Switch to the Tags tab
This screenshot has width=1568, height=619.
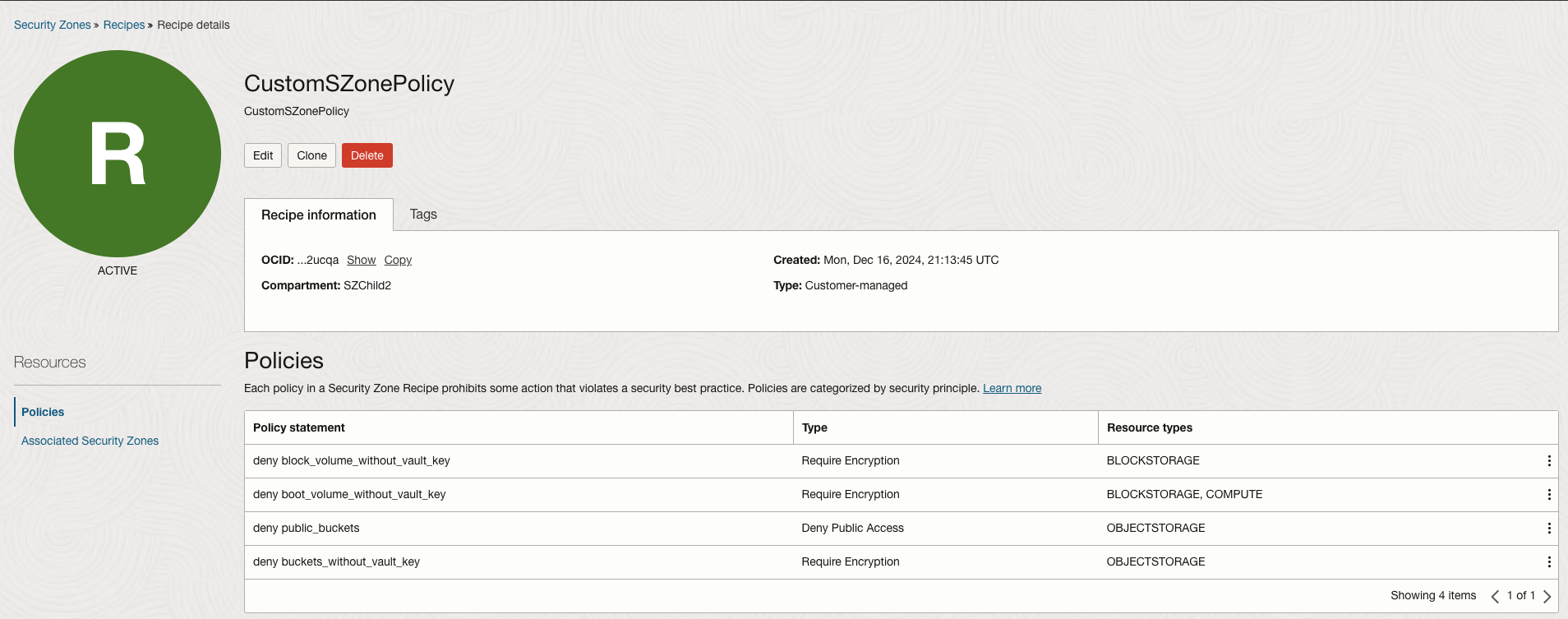423,215
